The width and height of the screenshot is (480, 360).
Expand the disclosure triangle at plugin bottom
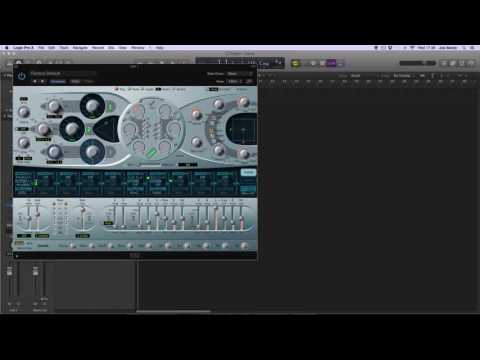click(x=17, y=256)
